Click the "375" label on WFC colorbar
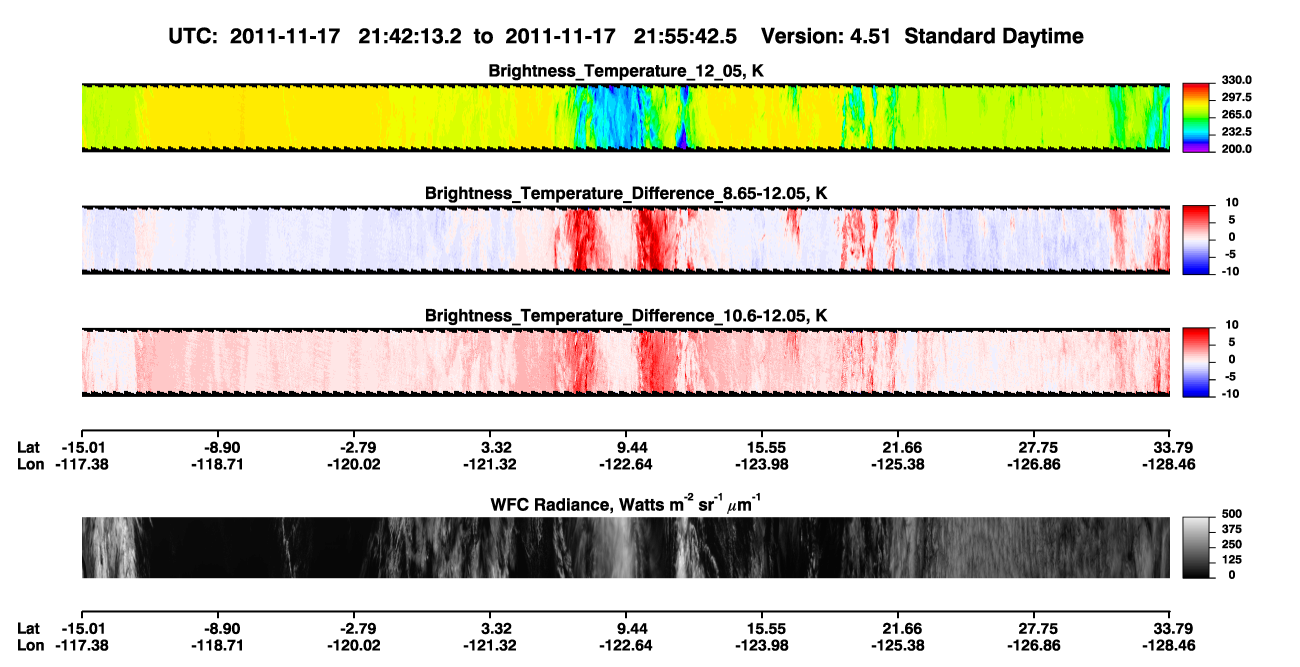The height and width of the screenshot is (667, 1300). point(1233,530)
